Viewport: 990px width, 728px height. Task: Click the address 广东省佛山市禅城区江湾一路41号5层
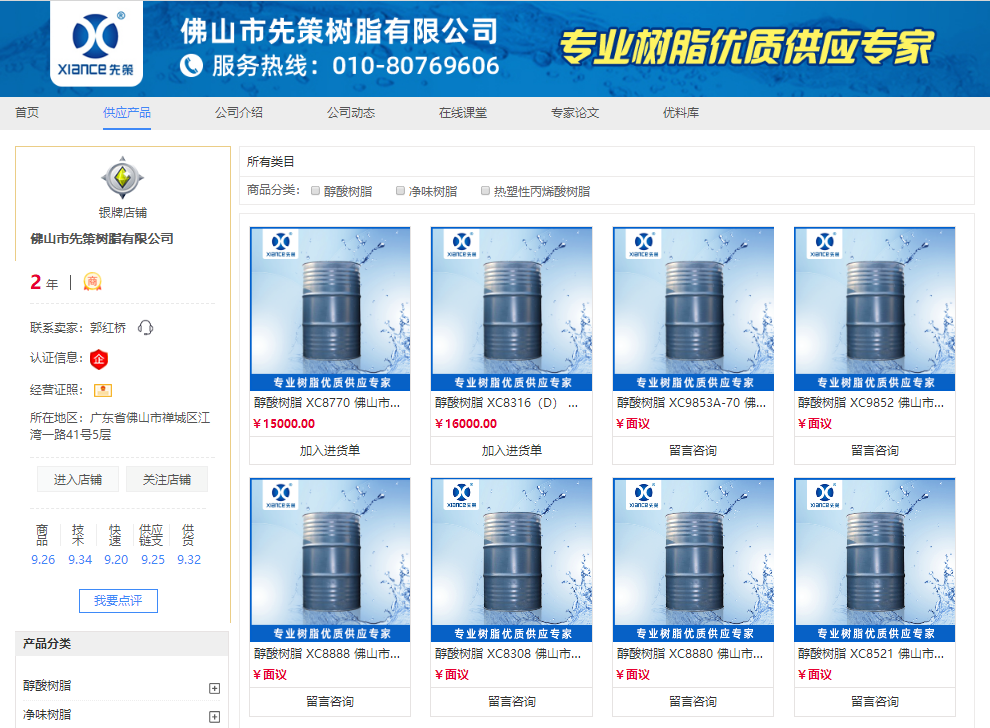pyautogui.click(x=120, y=426)
